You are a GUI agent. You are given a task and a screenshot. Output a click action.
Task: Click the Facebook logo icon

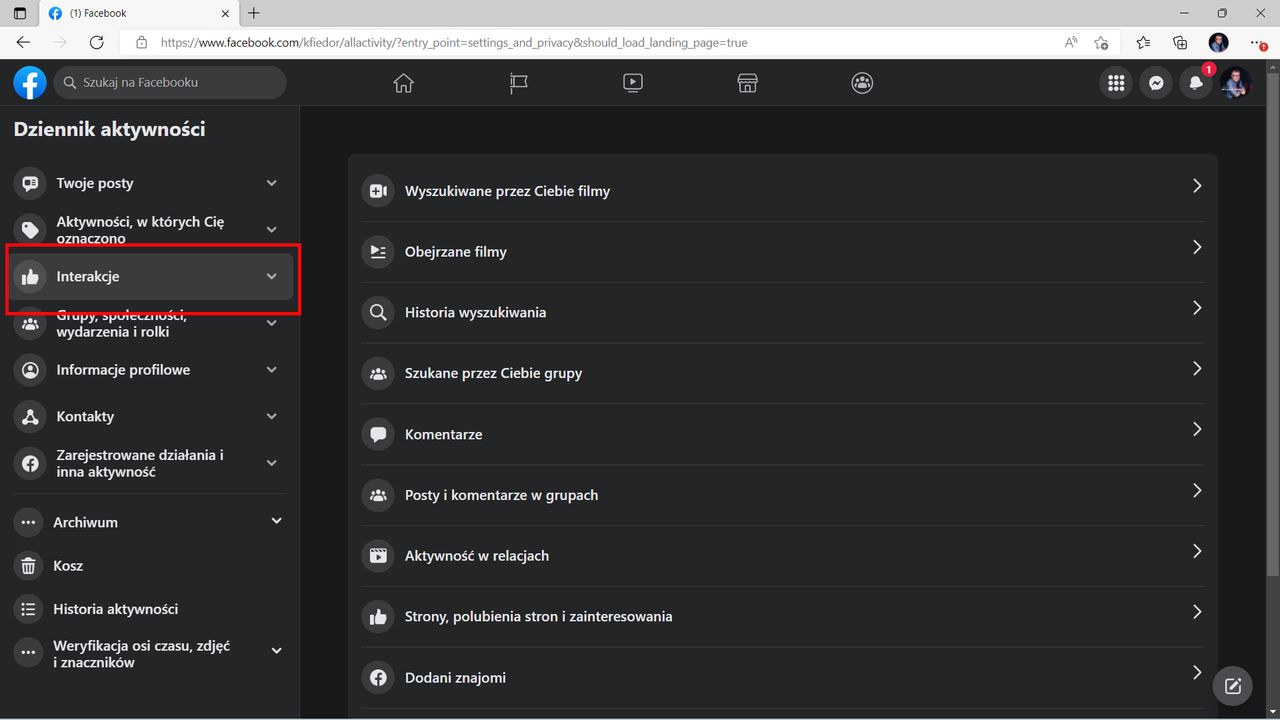[30, 83]
